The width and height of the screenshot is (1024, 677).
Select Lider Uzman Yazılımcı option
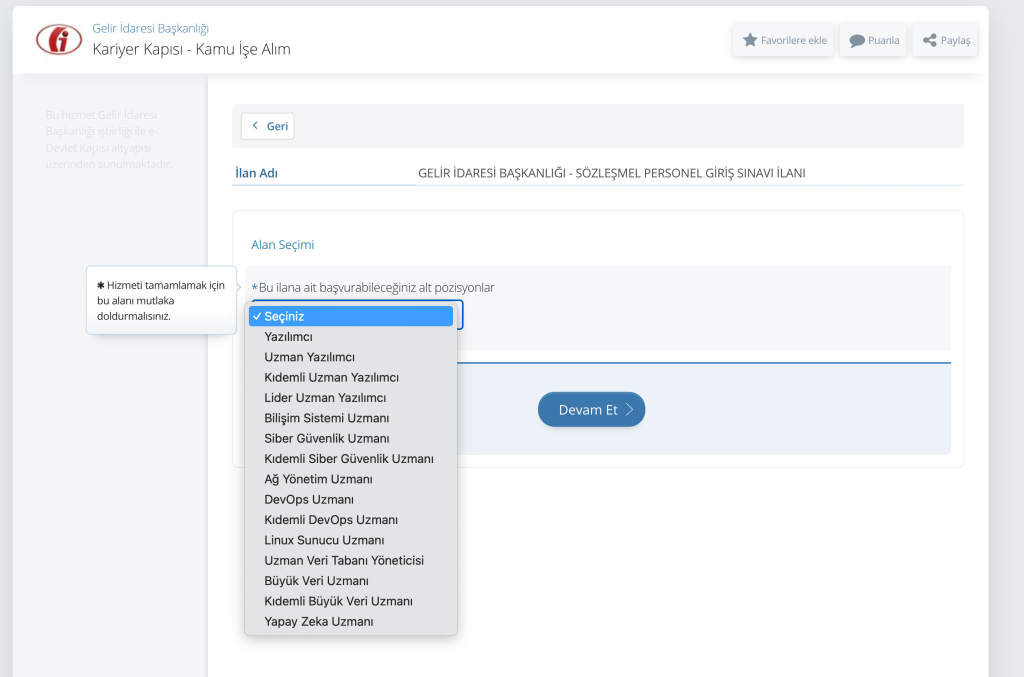325,398
